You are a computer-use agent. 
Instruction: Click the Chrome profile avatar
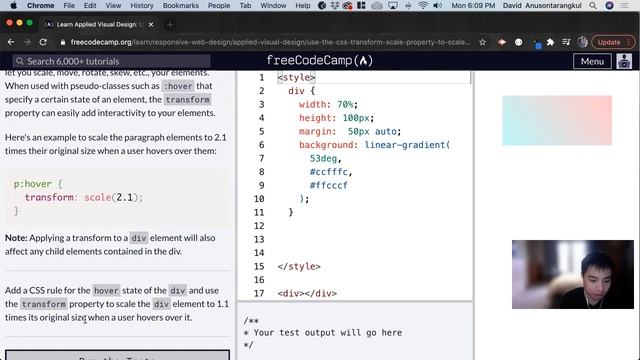click(x=582, y=42)
